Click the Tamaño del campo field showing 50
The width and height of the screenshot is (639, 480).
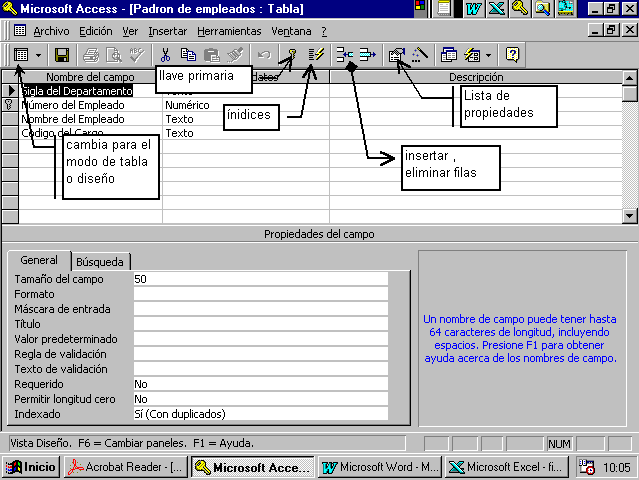[261, 279]
